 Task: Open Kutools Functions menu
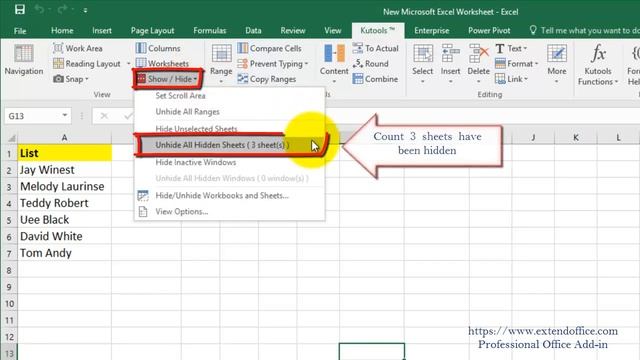point(598,64)
